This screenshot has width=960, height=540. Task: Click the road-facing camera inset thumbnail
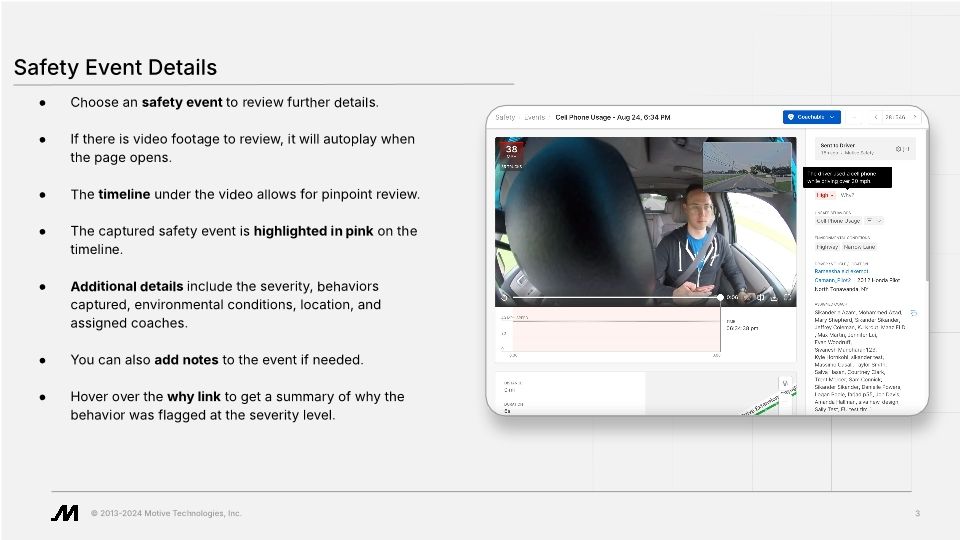[x=748, y=167]
